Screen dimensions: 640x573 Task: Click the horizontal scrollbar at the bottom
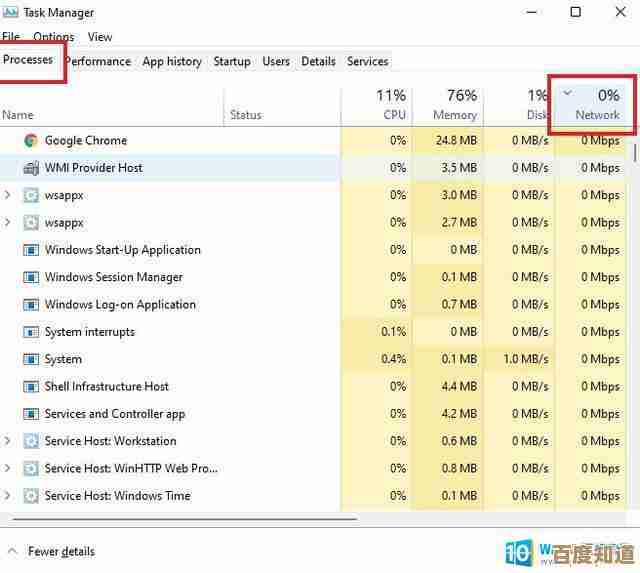186,519
